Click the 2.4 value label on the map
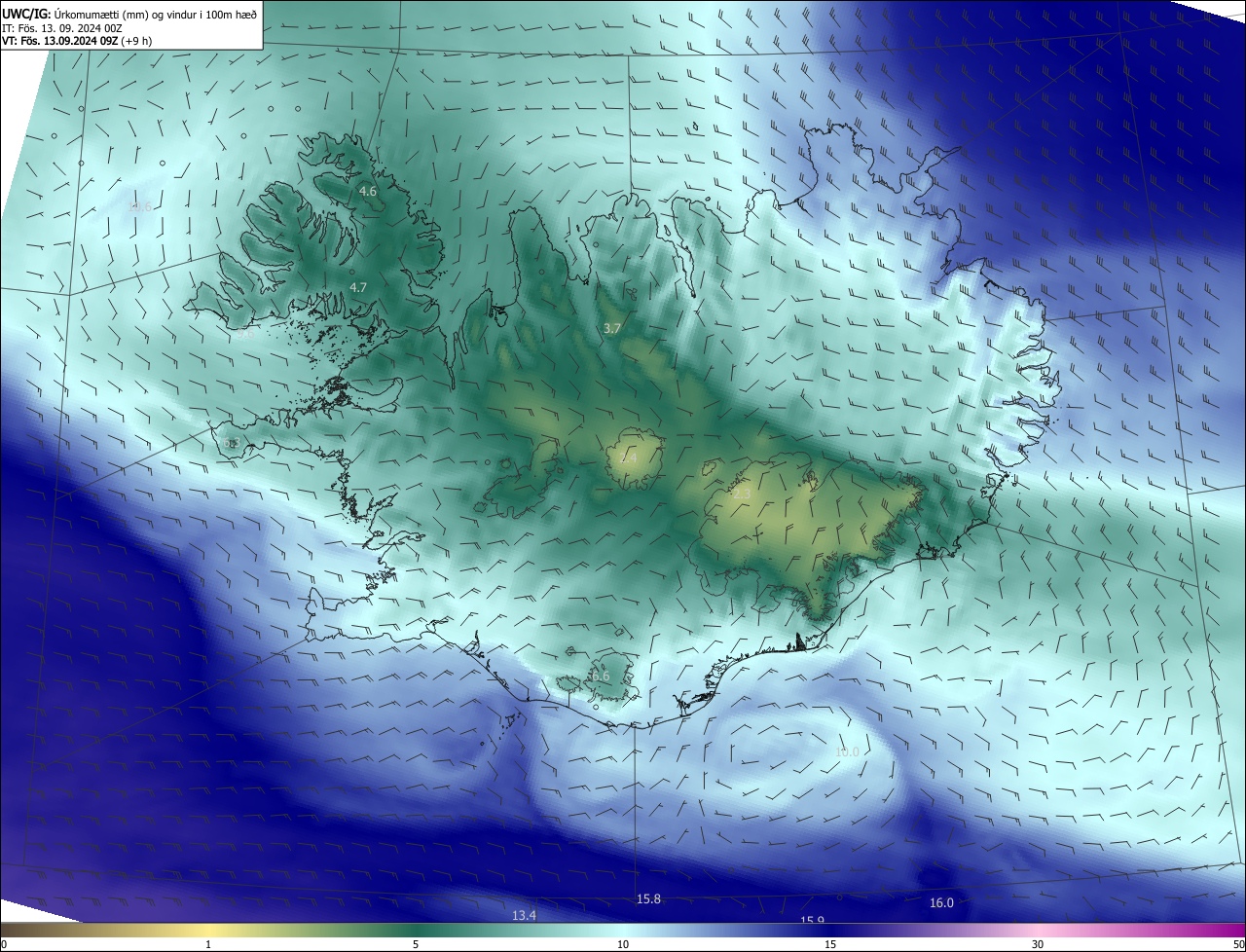 pyautogui.click(x=628, y=458)
